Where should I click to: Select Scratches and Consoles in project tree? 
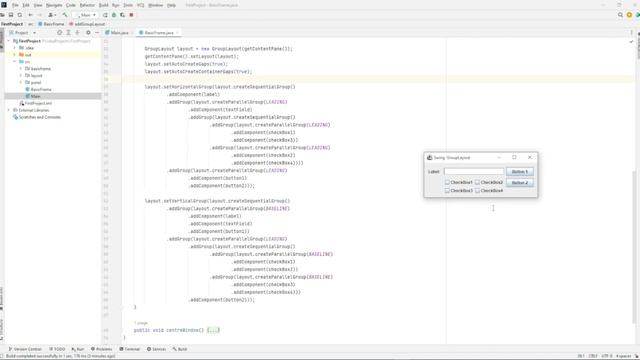[x=37, y=117]
